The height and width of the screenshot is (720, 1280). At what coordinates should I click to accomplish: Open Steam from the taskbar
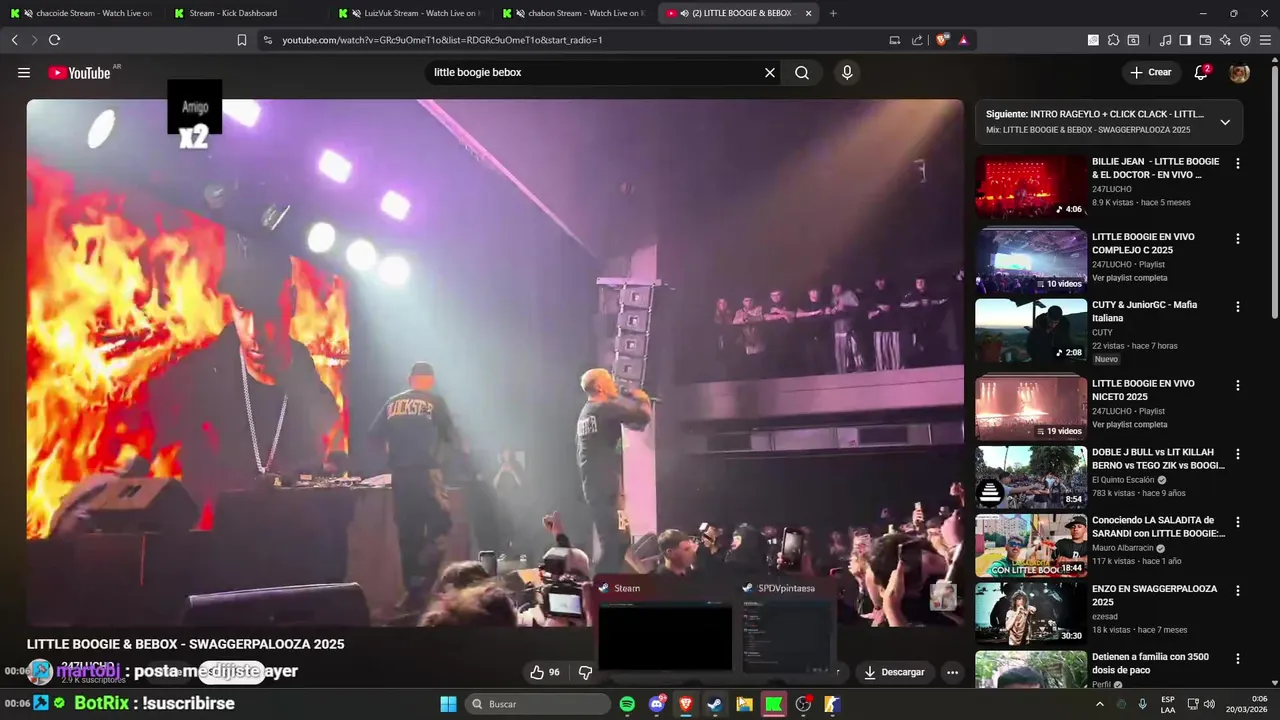coord(715,704)
